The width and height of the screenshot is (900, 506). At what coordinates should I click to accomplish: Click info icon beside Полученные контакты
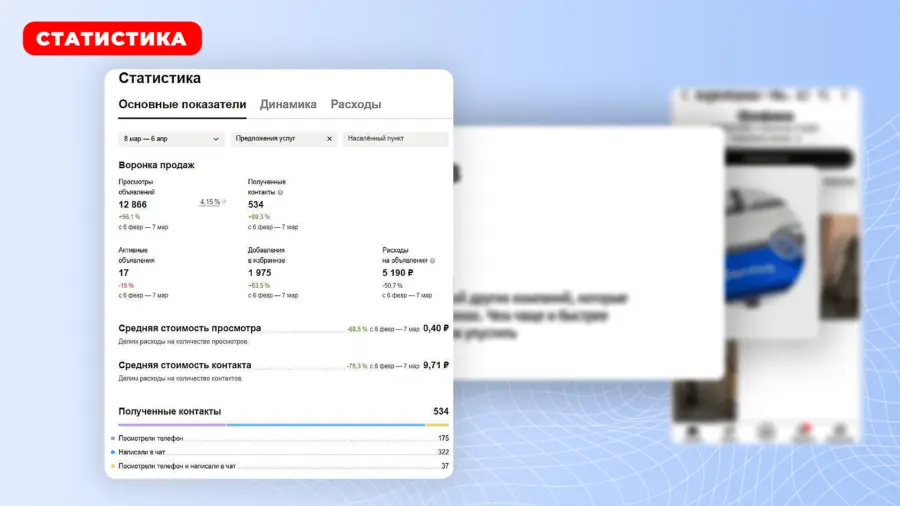281,193
